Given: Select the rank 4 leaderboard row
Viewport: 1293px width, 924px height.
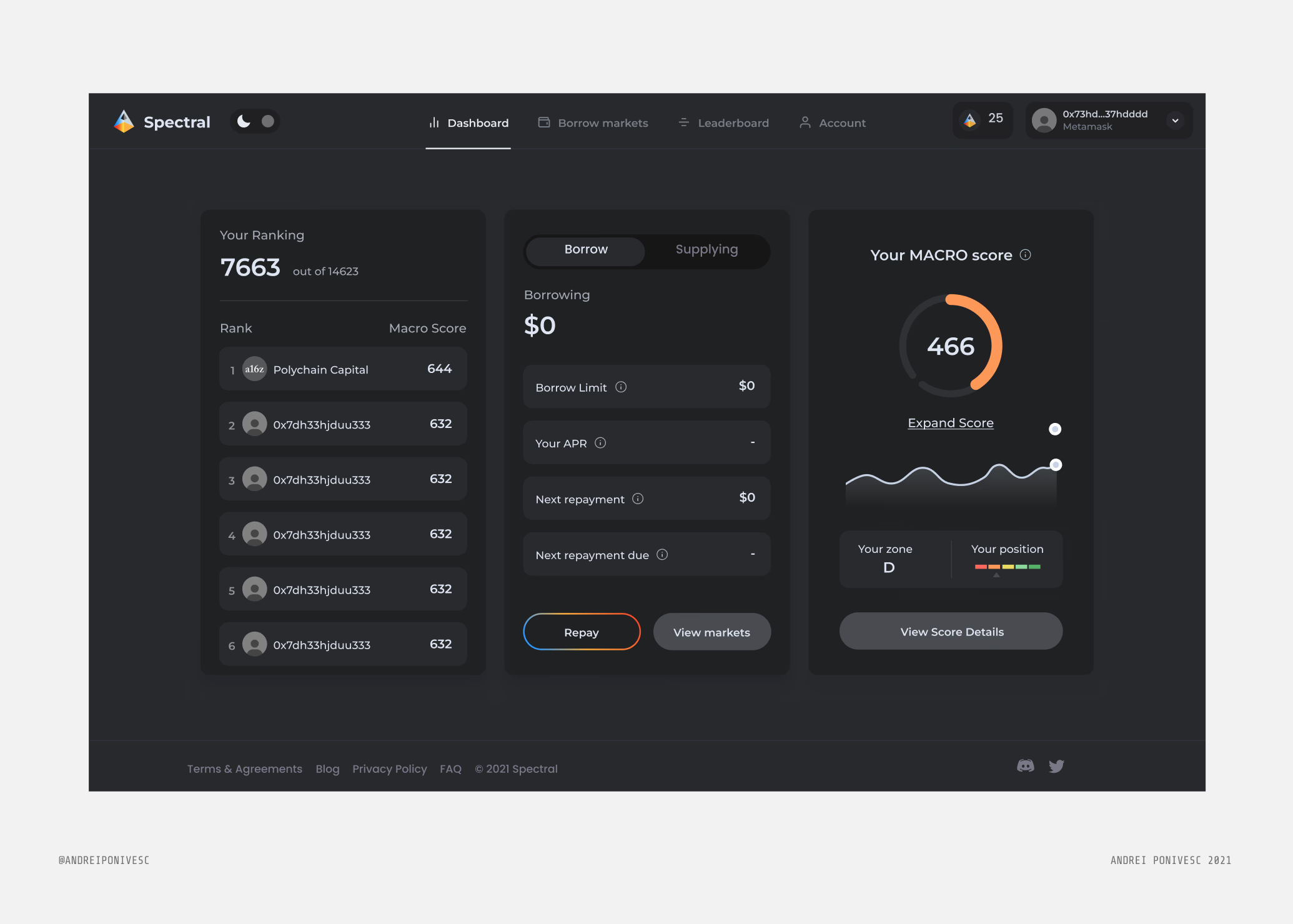Looking at the screenshot, I should click(x=343, y=534).
